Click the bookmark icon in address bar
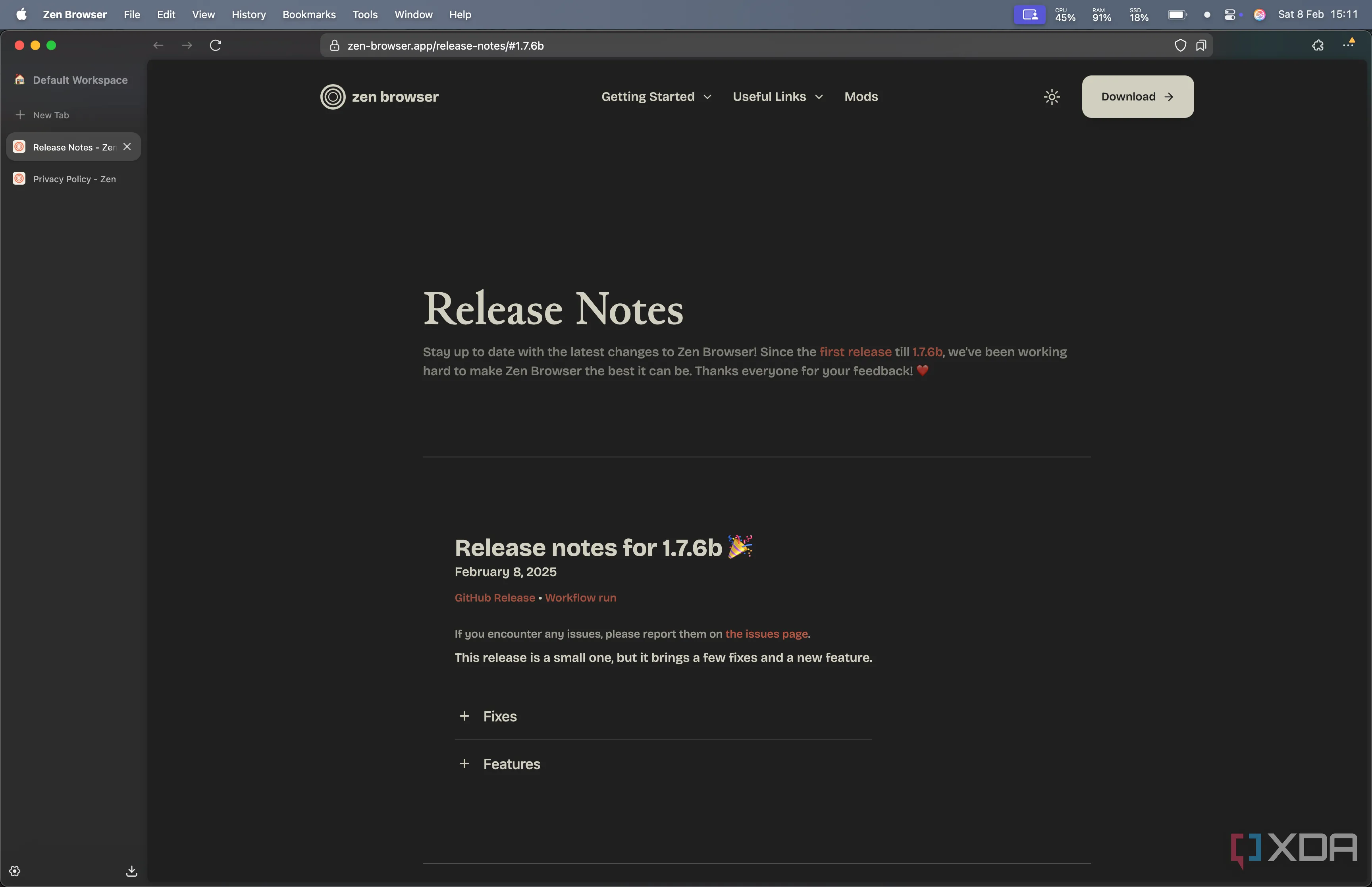The image size is (1372, 887). (x=1200, y=46)
